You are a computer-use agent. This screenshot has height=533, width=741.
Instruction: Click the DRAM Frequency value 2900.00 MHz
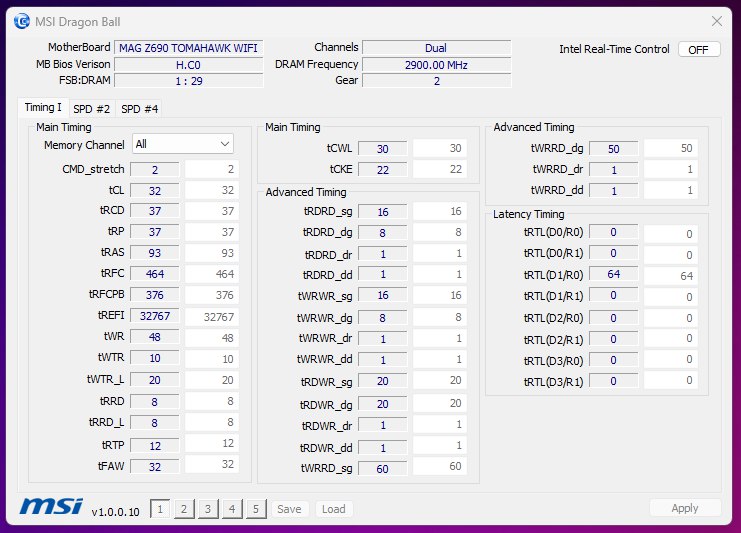(437, 65)
